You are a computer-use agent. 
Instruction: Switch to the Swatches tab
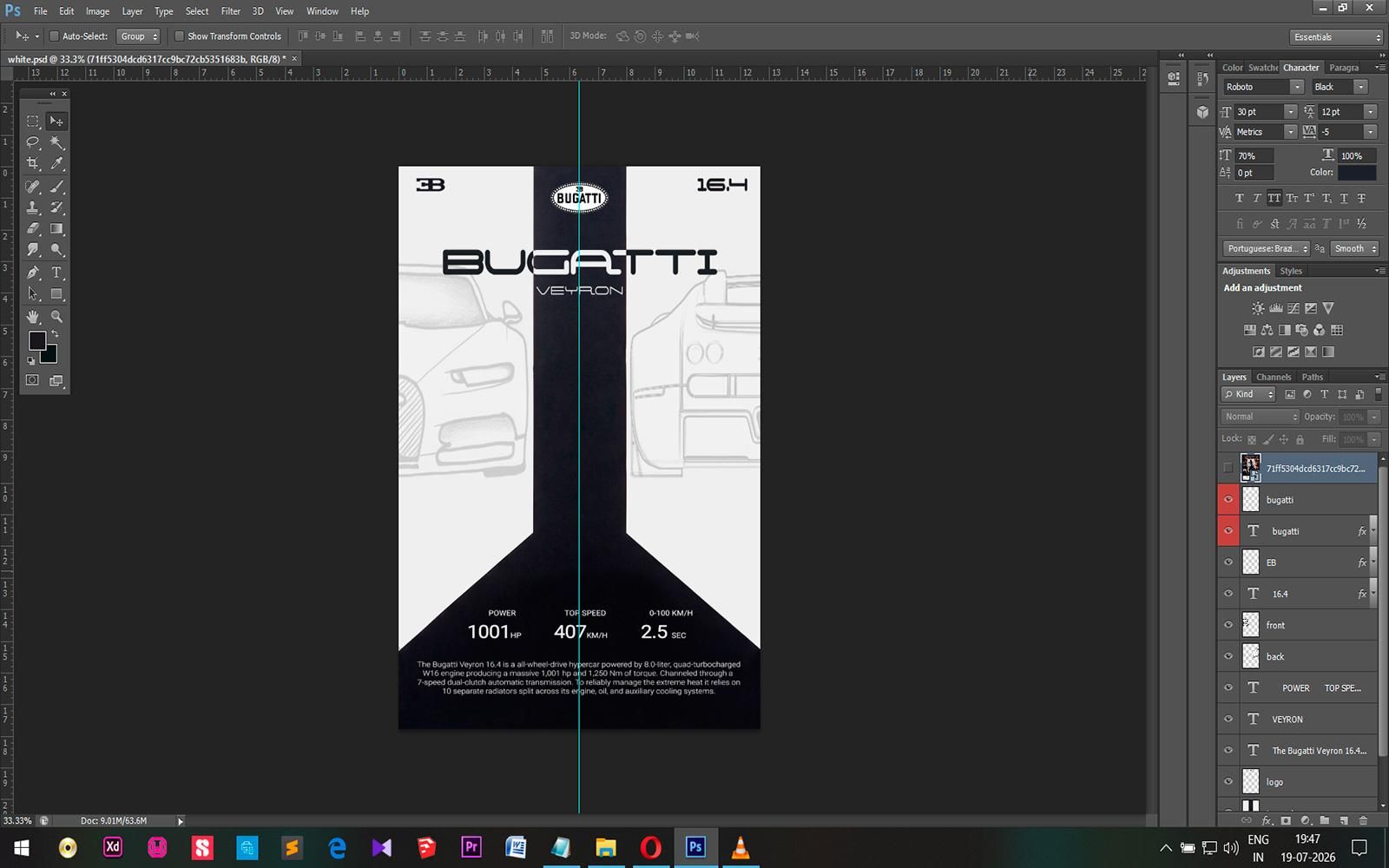(1263, 68)
